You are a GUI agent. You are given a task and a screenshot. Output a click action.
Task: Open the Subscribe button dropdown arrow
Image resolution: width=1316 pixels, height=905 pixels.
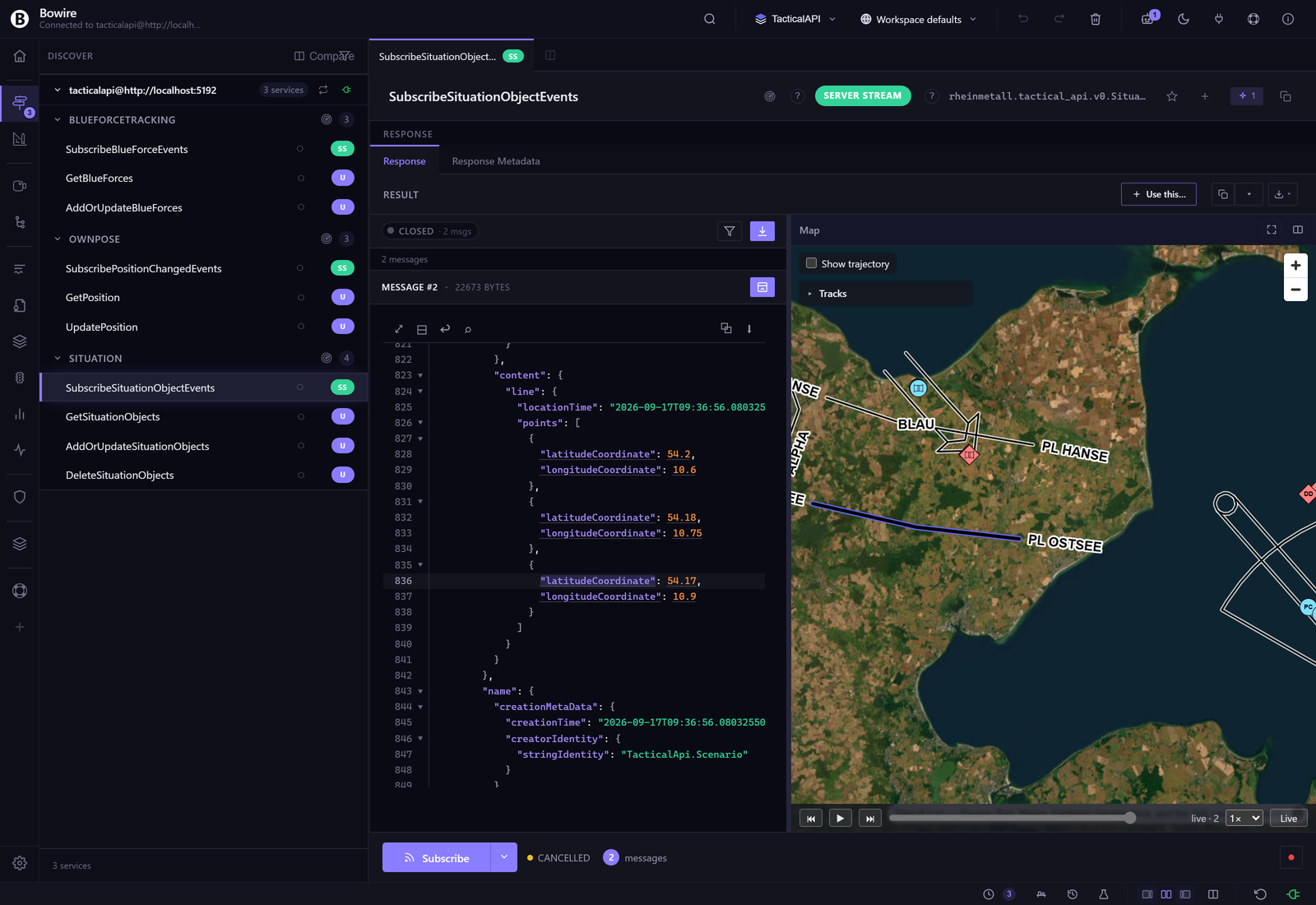pos(504,857)
